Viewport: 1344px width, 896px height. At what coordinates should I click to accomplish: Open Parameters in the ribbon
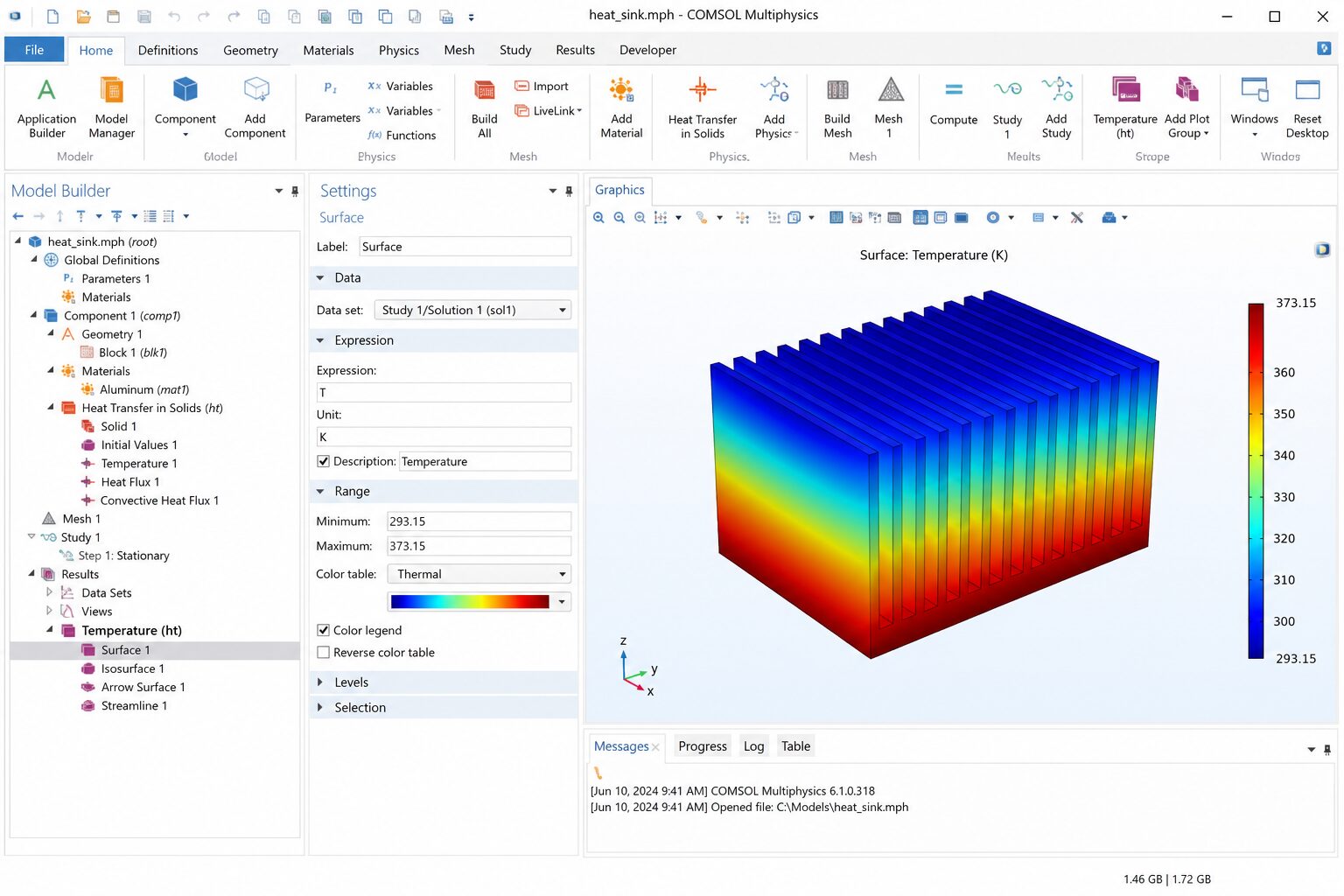pos(332,101)
